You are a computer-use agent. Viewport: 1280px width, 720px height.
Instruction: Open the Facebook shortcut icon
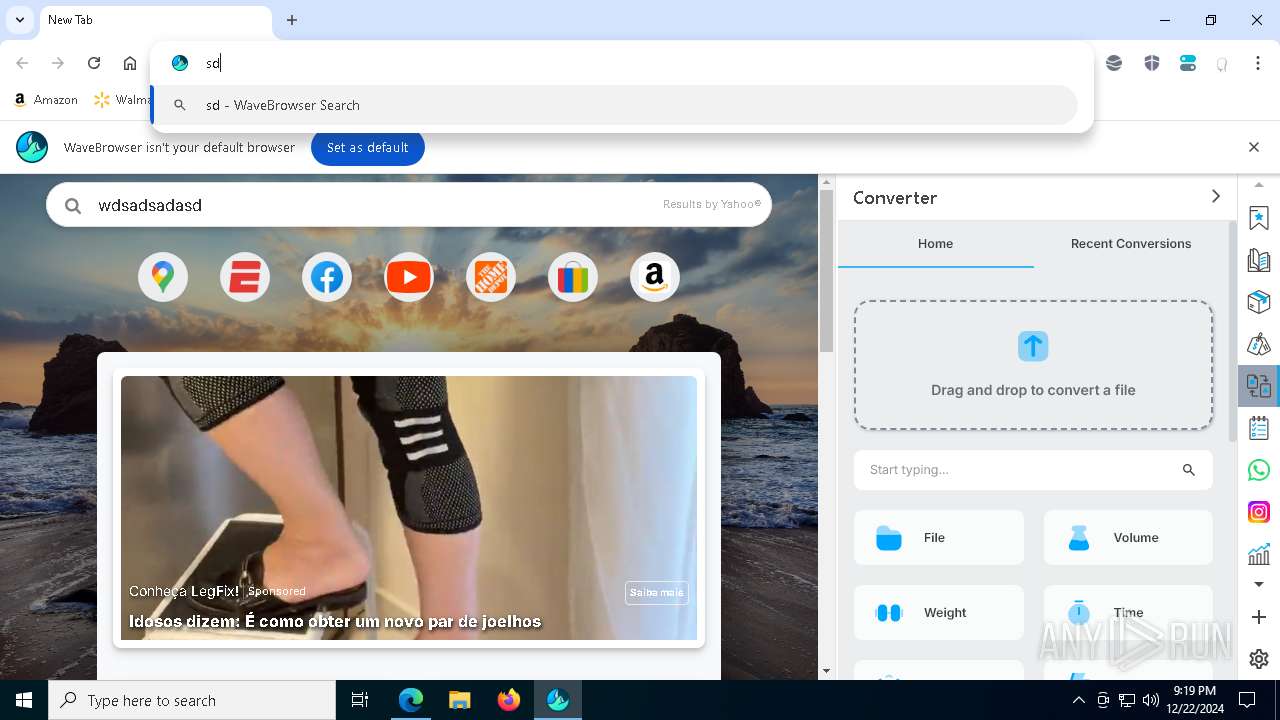[327, 277]
